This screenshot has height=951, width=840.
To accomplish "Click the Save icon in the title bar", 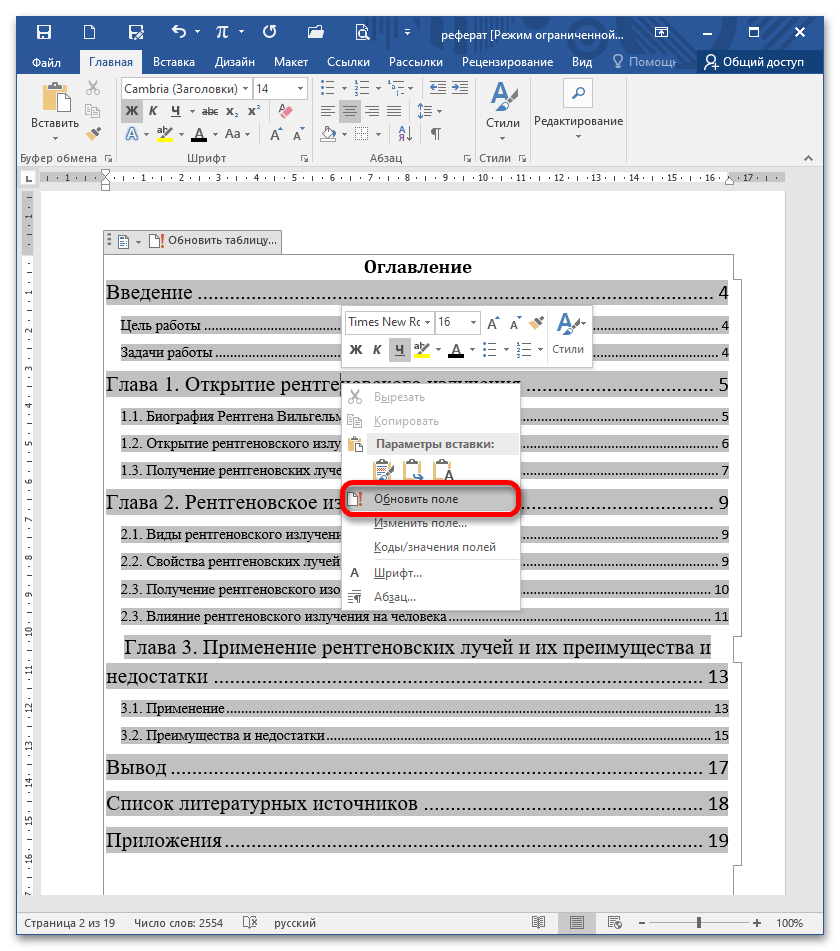I will pyautogui.click(x=44, y=33).
